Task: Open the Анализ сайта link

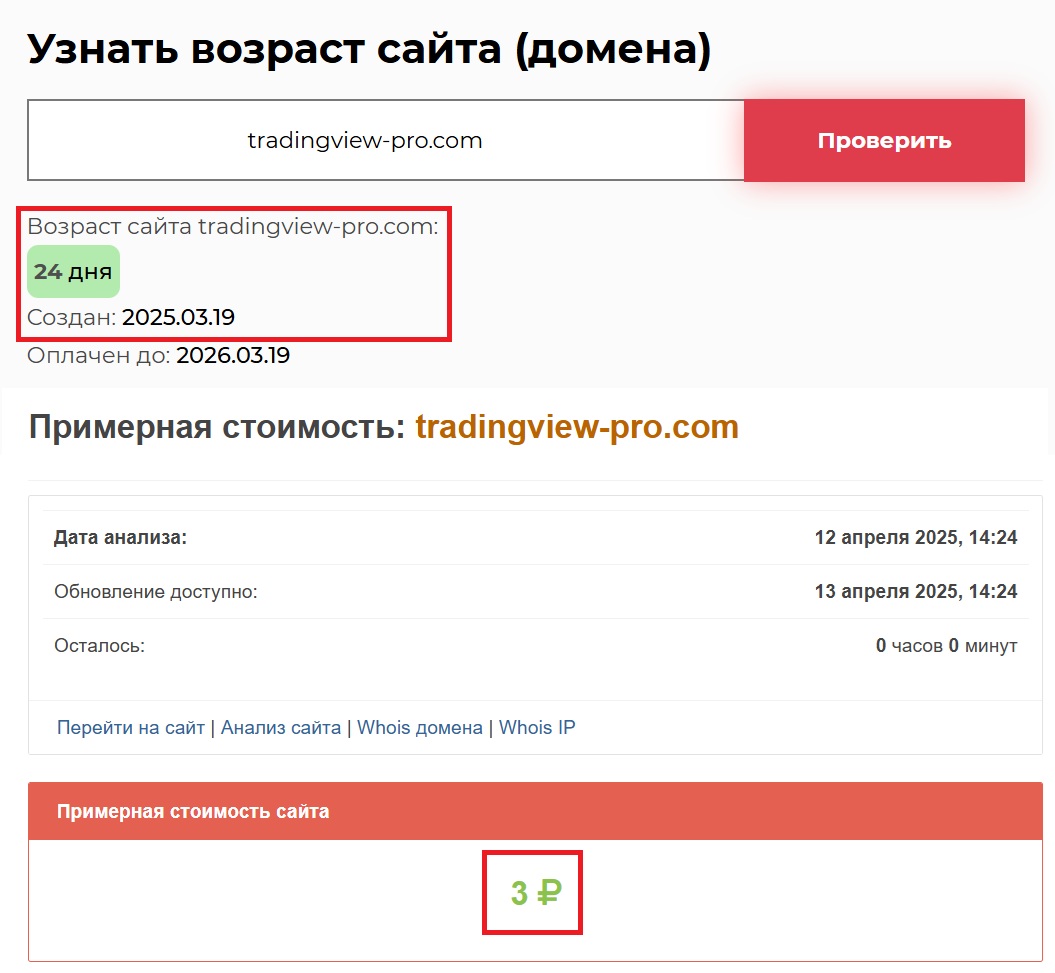Action: pos(281,728)
